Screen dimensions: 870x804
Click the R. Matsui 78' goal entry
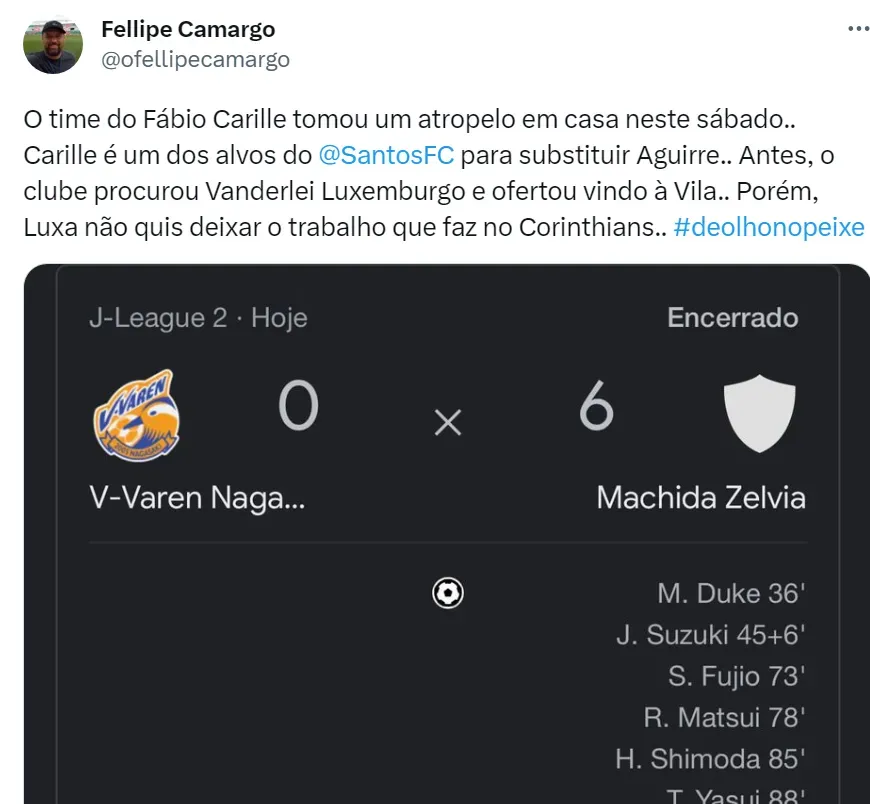pyautogui.click(x=724, y=718)
